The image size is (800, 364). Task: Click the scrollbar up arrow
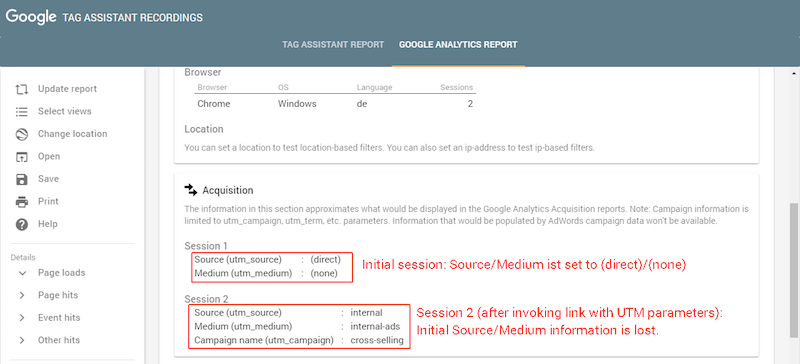[x=794, y=73]
